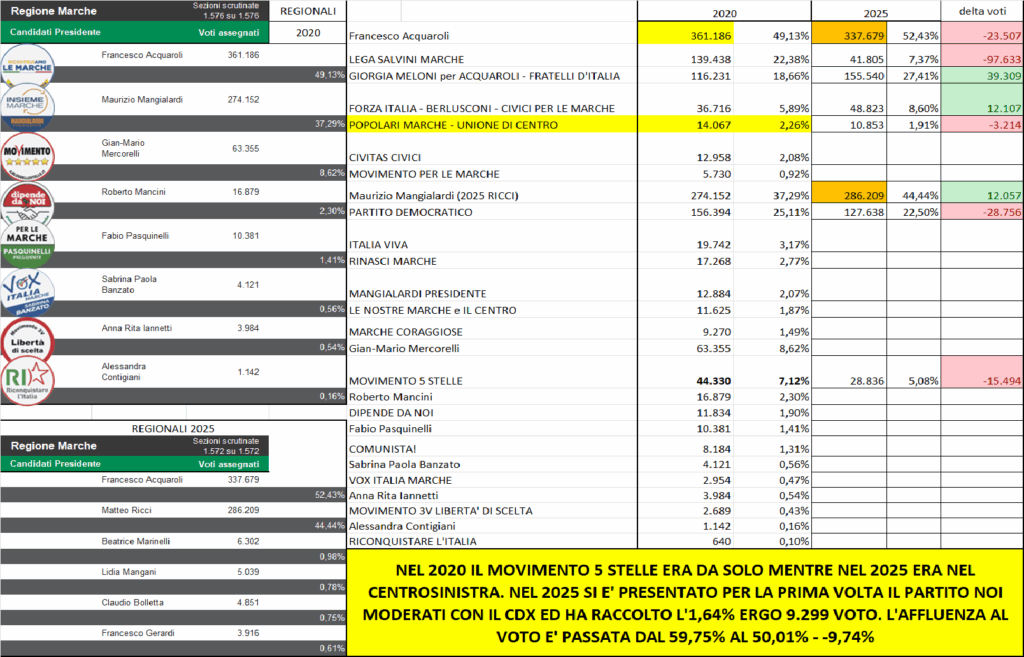Click the green 39.309 delta cell
Image resolution: width=1024 pixels, height=657 pixels.
[982, 75]
